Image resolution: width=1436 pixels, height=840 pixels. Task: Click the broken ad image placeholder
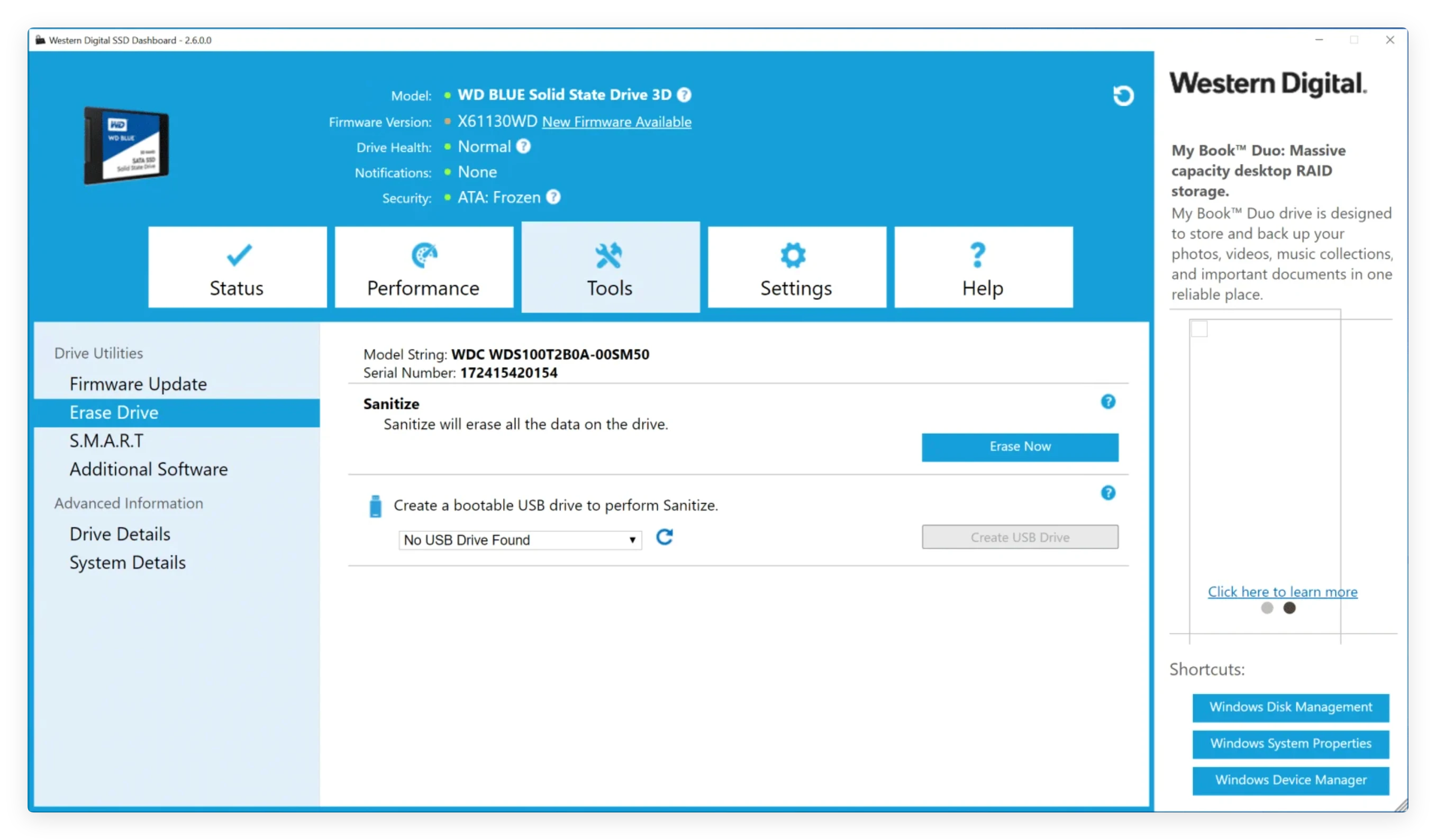pyautogui.click(x=1199, y=329)
